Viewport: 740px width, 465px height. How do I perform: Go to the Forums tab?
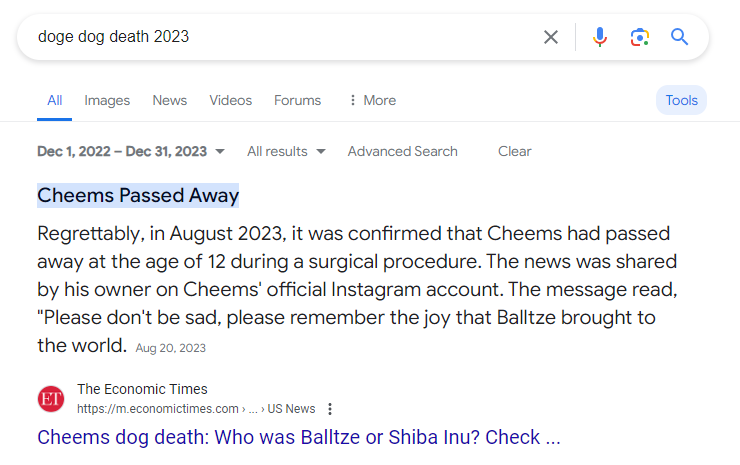[x=297, y=100]
